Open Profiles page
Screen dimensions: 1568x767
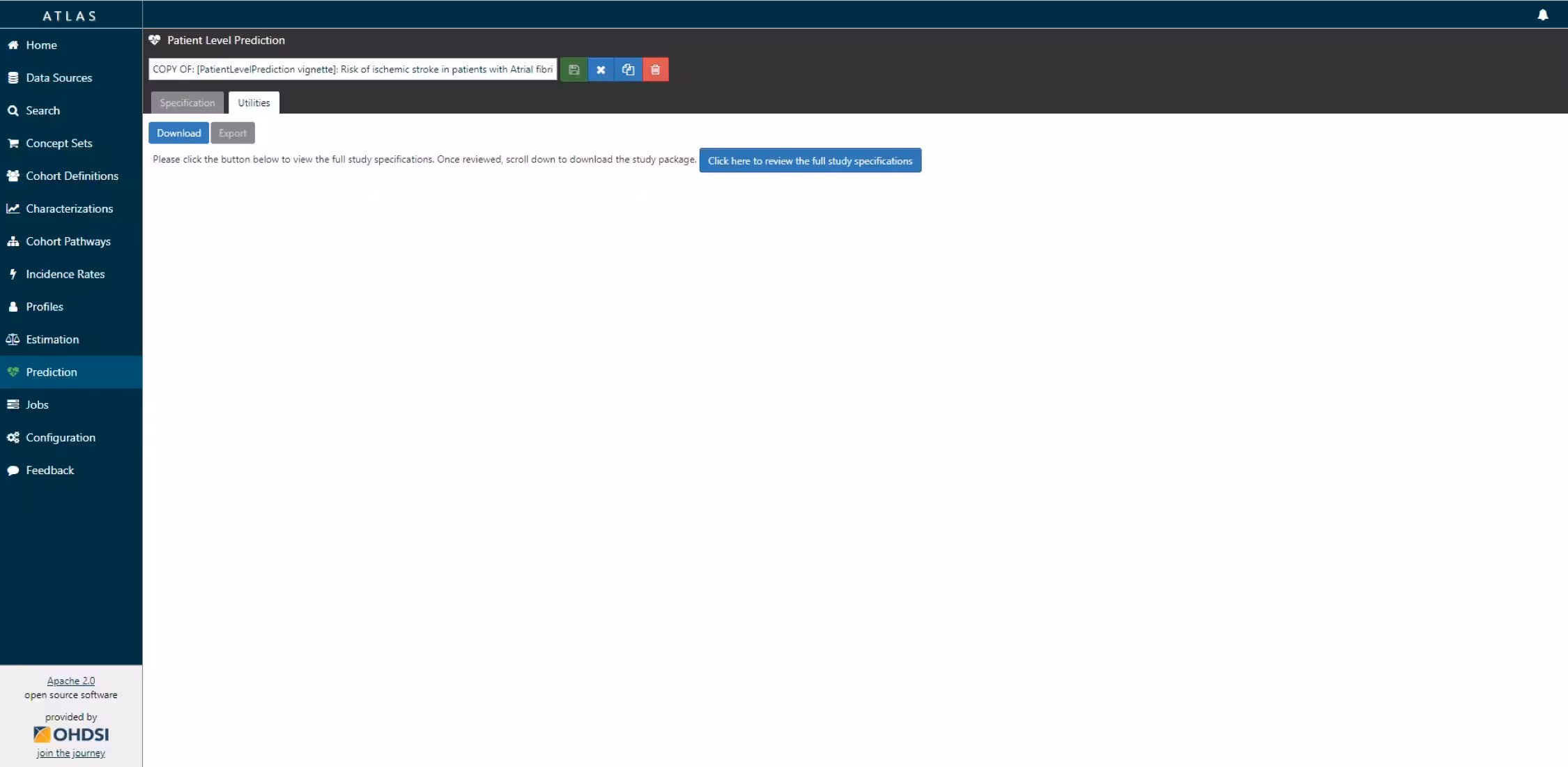pyautogui.click(x=71, y=307)
